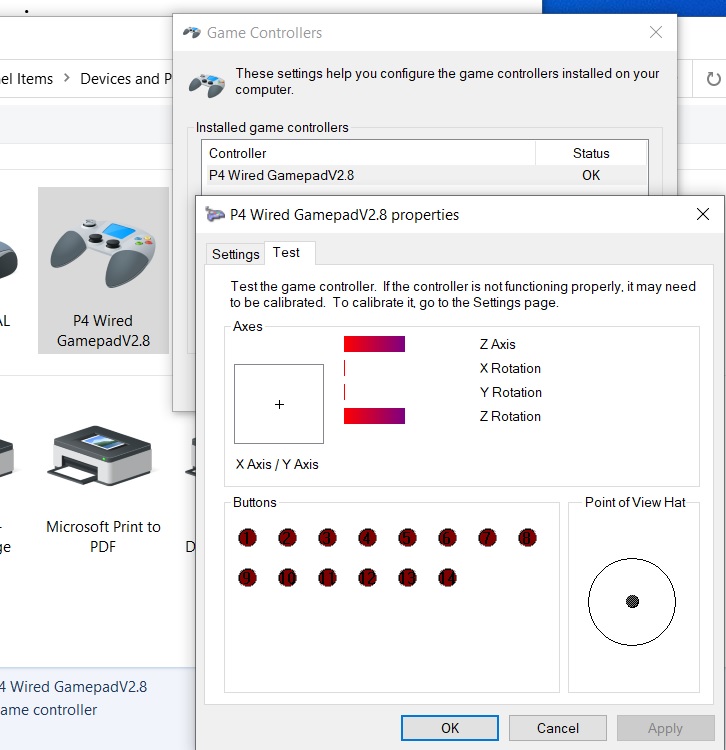Viewport: 726px width, 750px height.
Task: Switch to the Settings tab
Action: click(235, 254)
